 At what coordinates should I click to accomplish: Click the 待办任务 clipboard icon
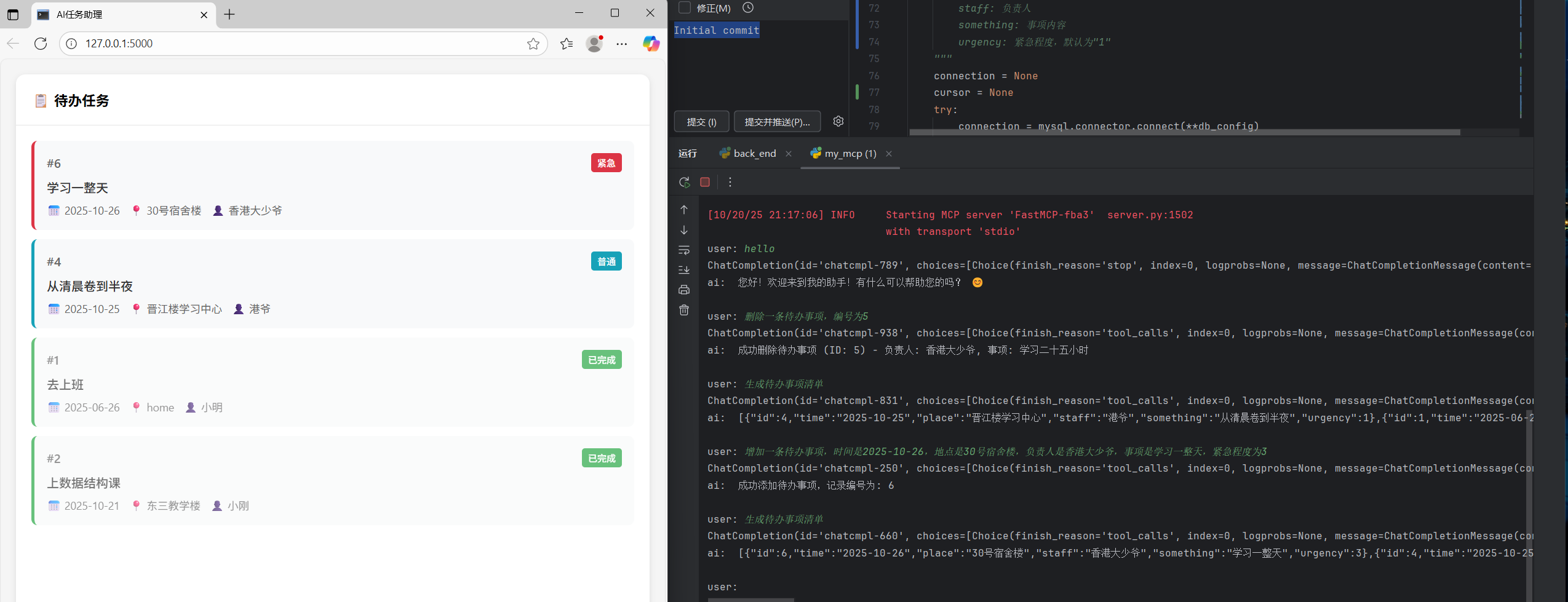41,101
